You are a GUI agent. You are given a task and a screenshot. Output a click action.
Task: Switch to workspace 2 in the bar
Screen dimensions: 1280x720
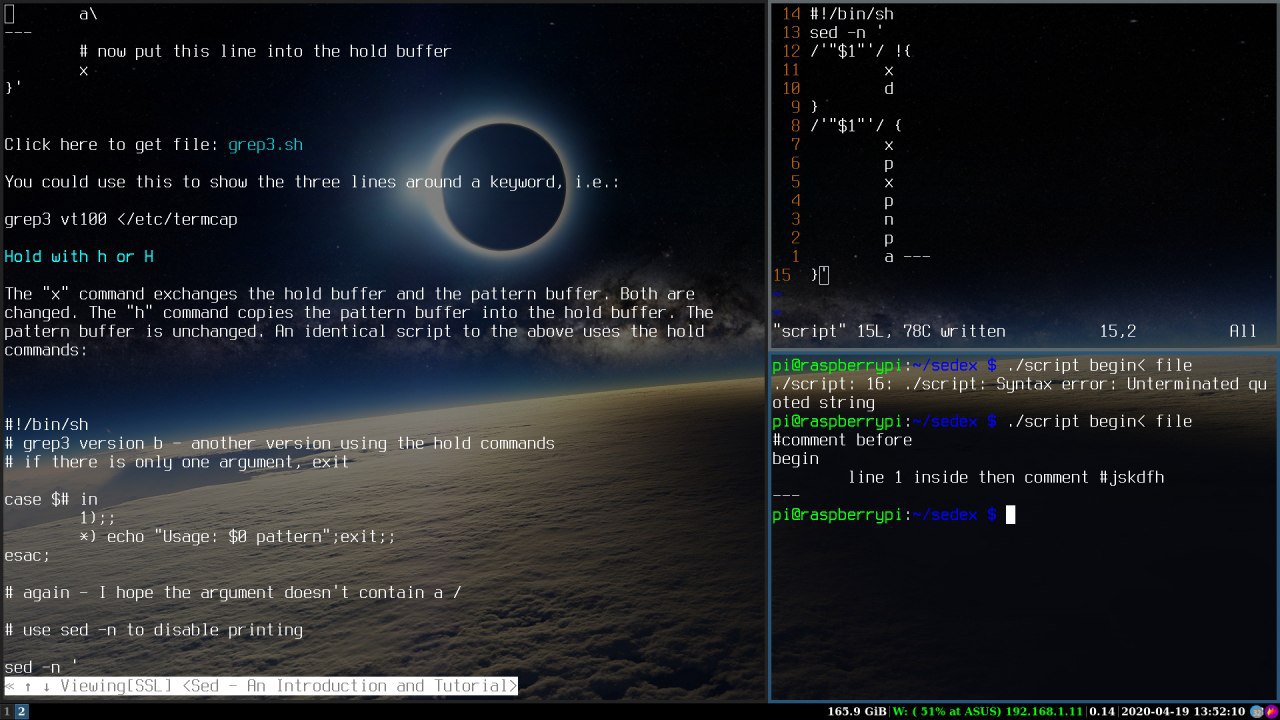click(21, 711)
